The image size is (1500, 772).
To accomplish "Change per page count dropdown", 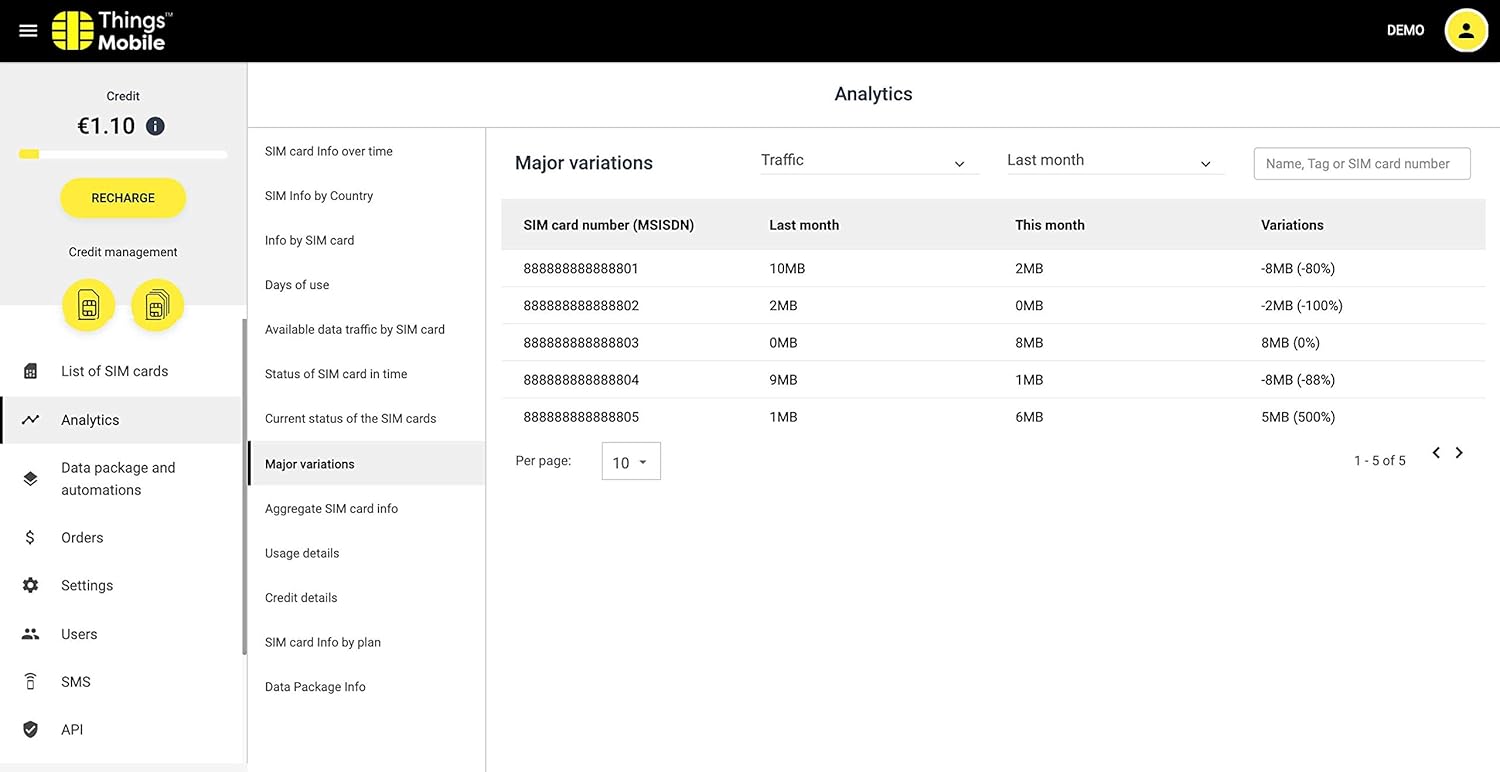I will tap(631, 462).
